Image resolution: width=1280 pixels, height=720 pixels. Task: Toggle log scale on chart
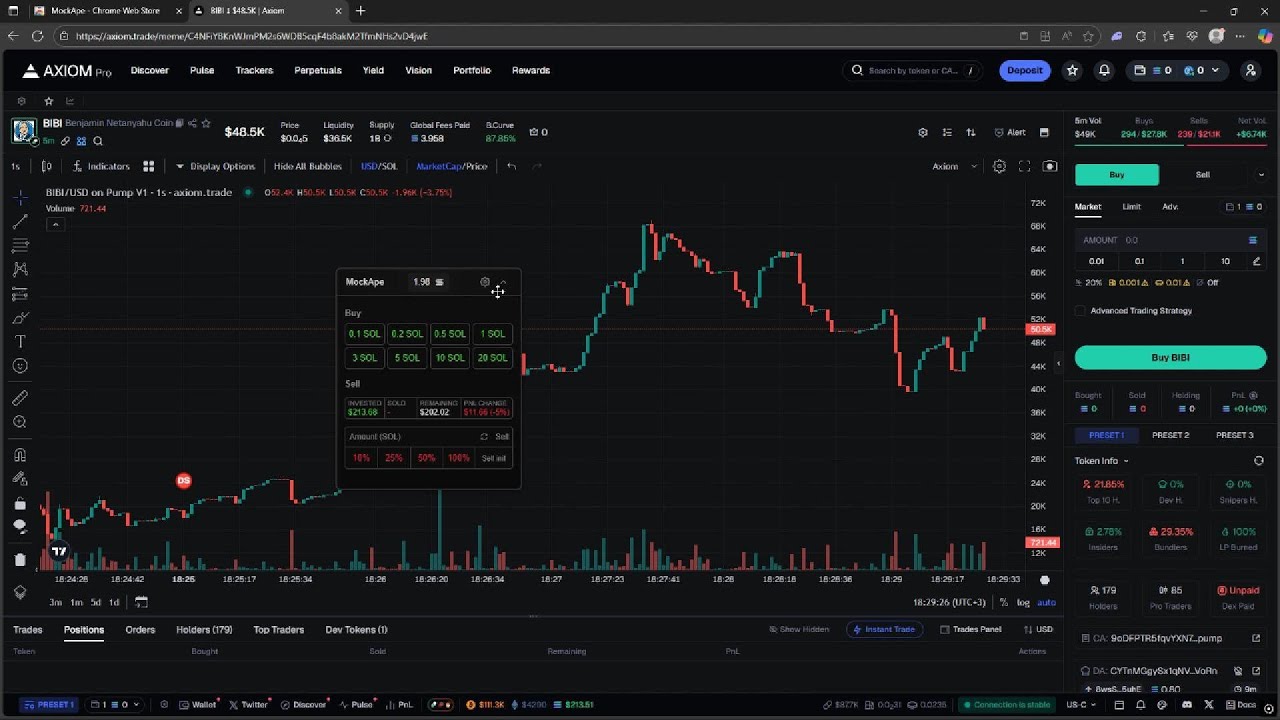click(x=1023, y=602)
